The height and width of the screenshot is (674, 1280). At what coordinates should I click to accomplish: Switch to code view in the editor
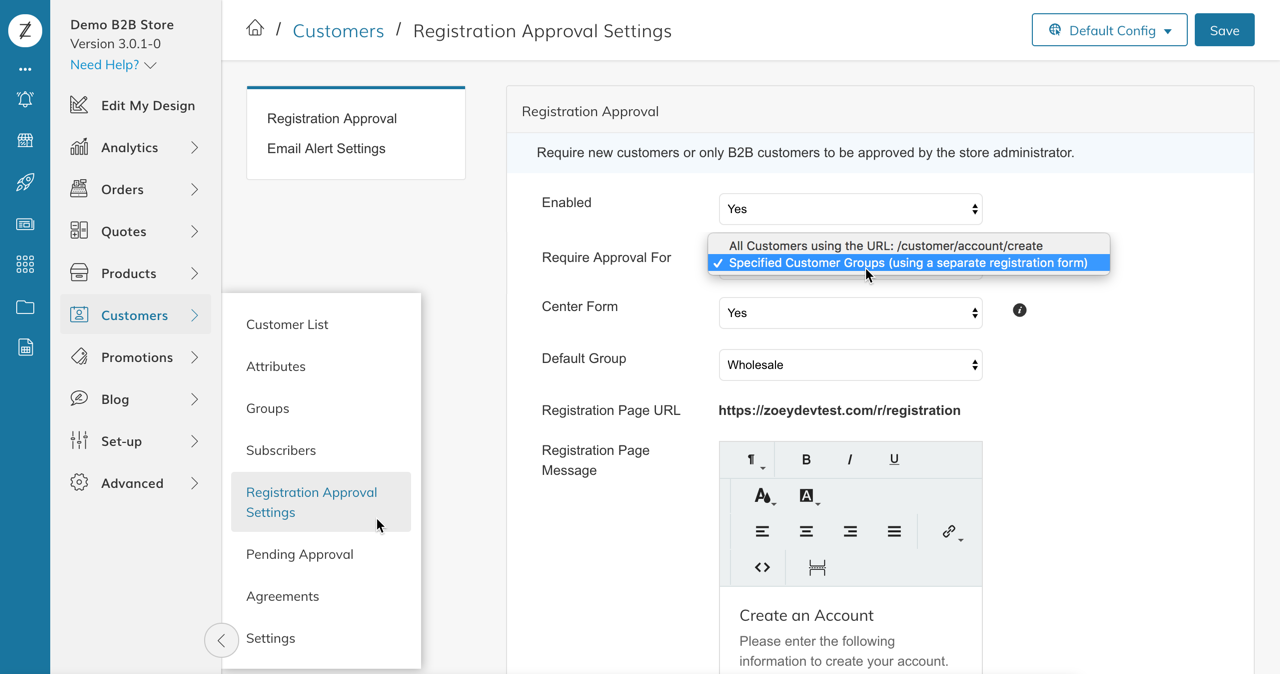(762, 568)
